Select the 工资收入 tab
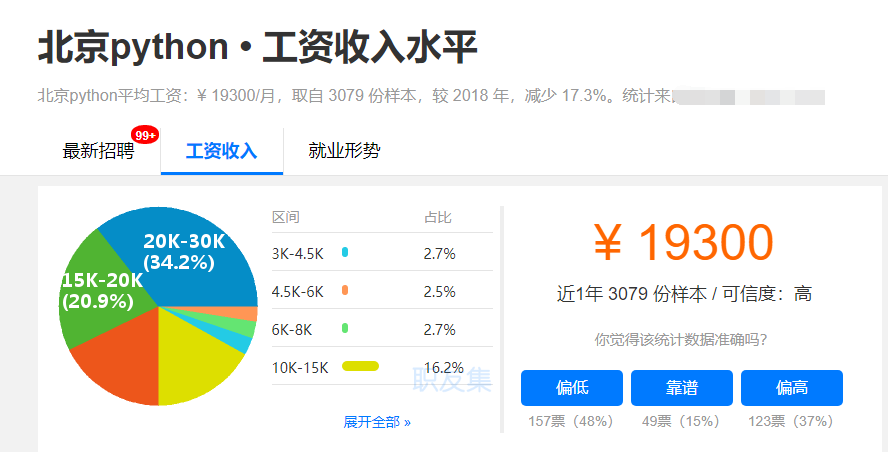The height and width of the screenshot is (452, 888). pyautogui.click(x=221, y=151)
